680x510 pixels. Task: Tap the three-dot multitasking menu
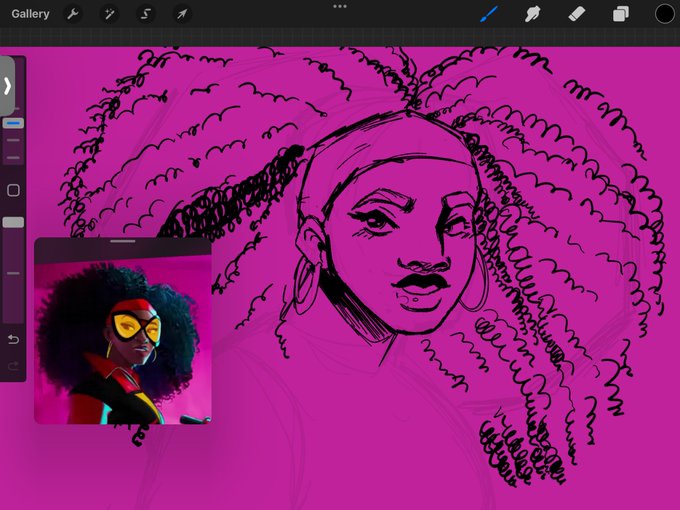(340, 7)
